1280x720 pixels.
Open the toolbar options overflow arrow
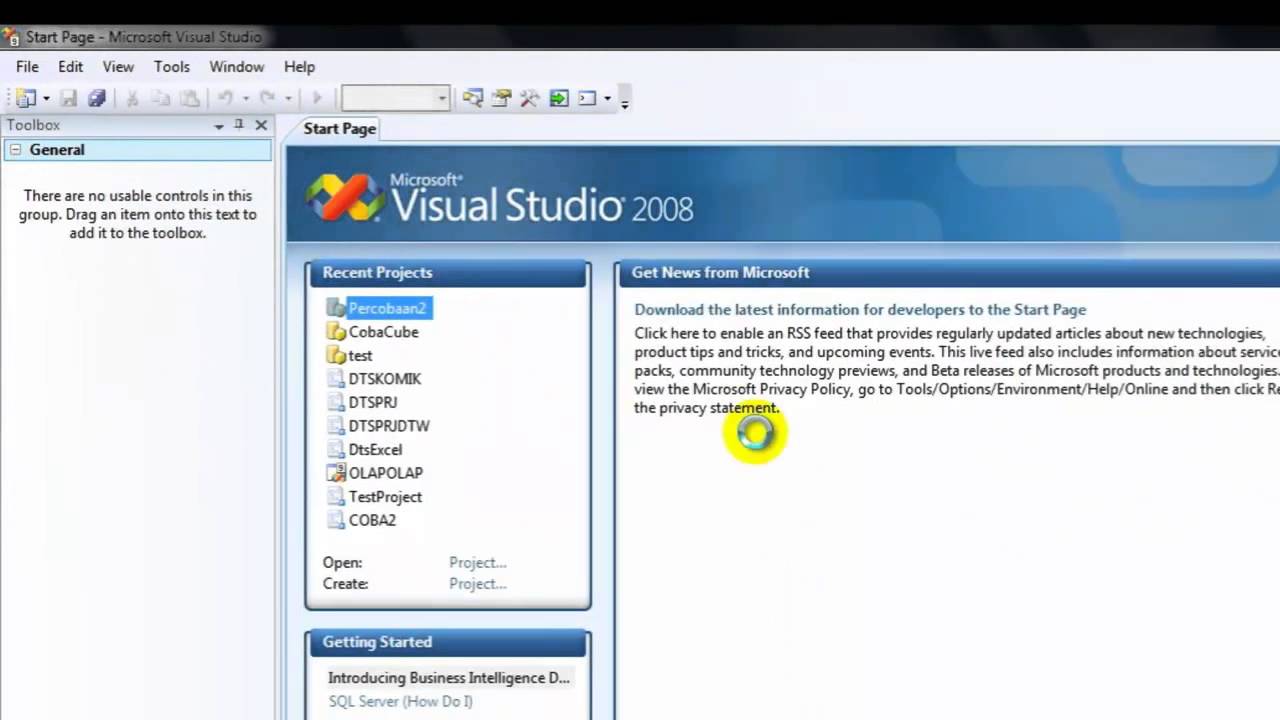pos(624,102)
